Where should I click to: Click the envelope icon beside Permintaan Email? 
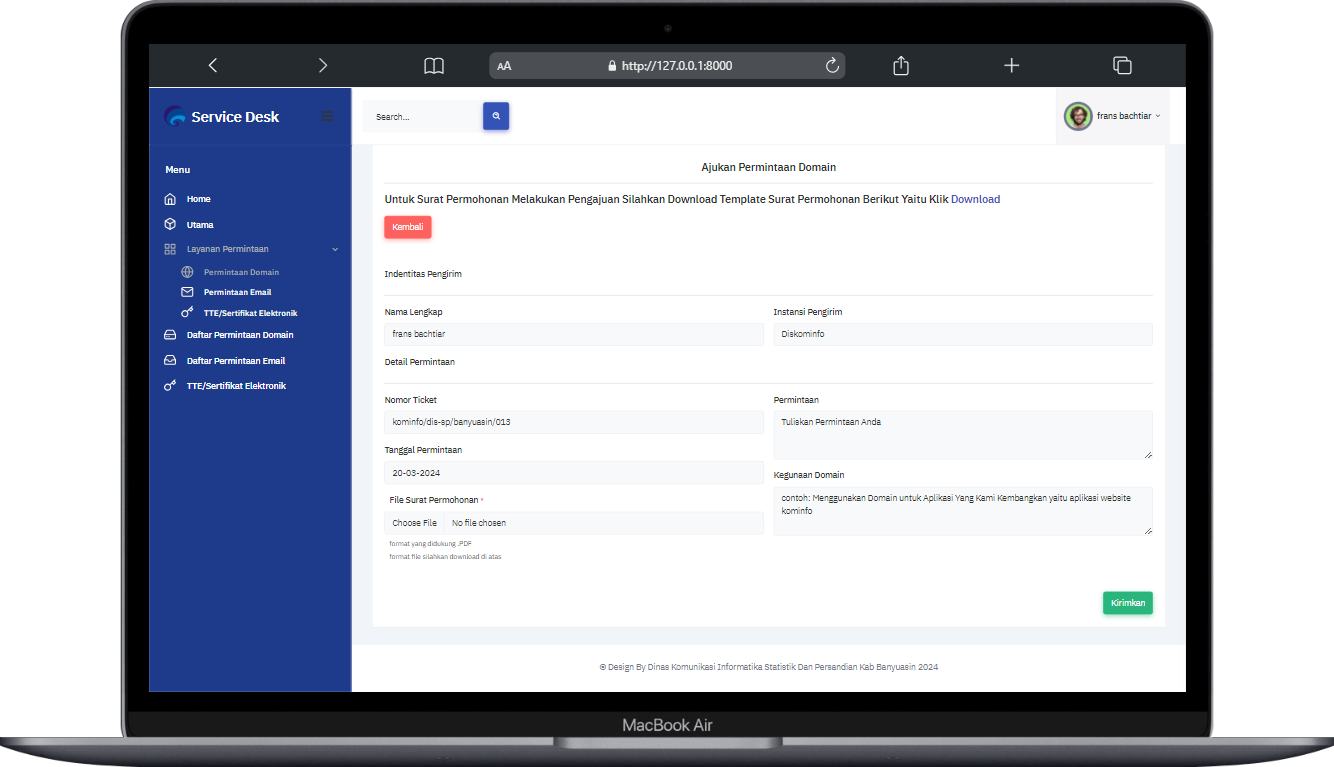click(187, 292)
